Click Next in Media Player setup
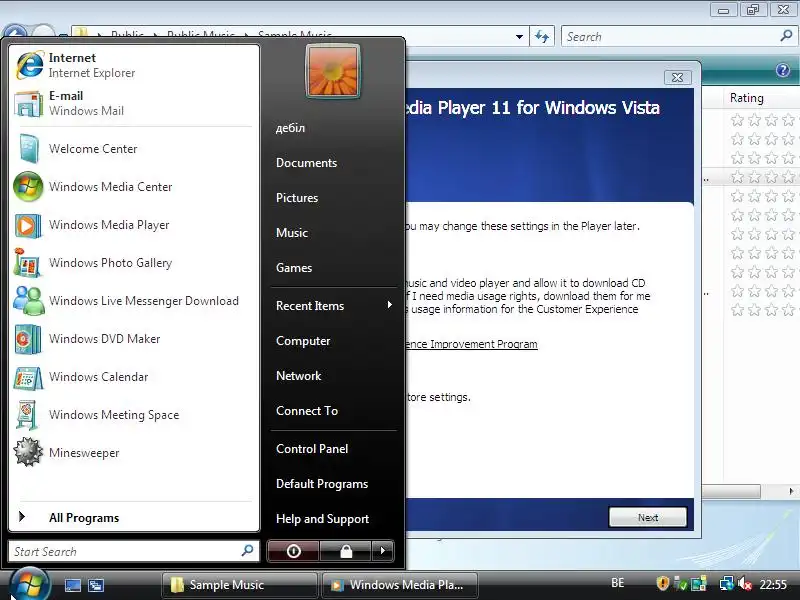Image resolution: width=800 pixels, height=600 pixels. click(647, 517)
